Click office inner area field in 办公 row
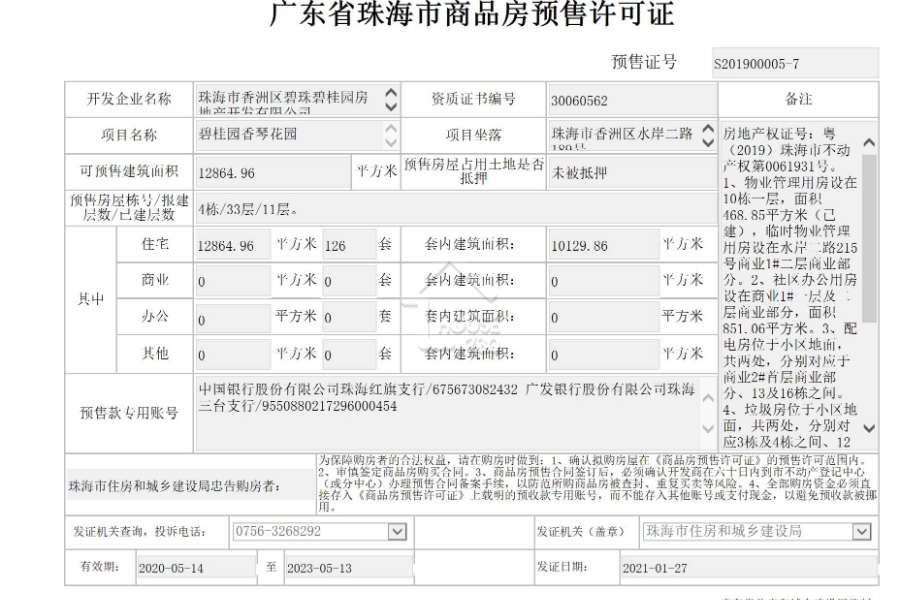Viewport: 900px width, 600px height. [x=604, y=318]
